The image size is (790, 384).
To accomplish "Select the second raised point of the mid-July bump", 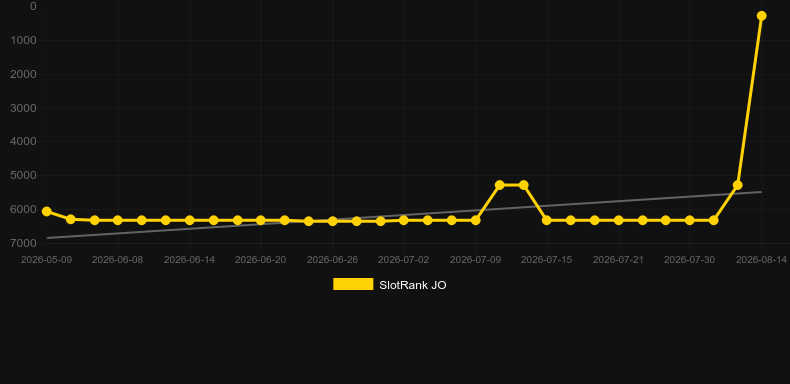I will click(523, 185).
